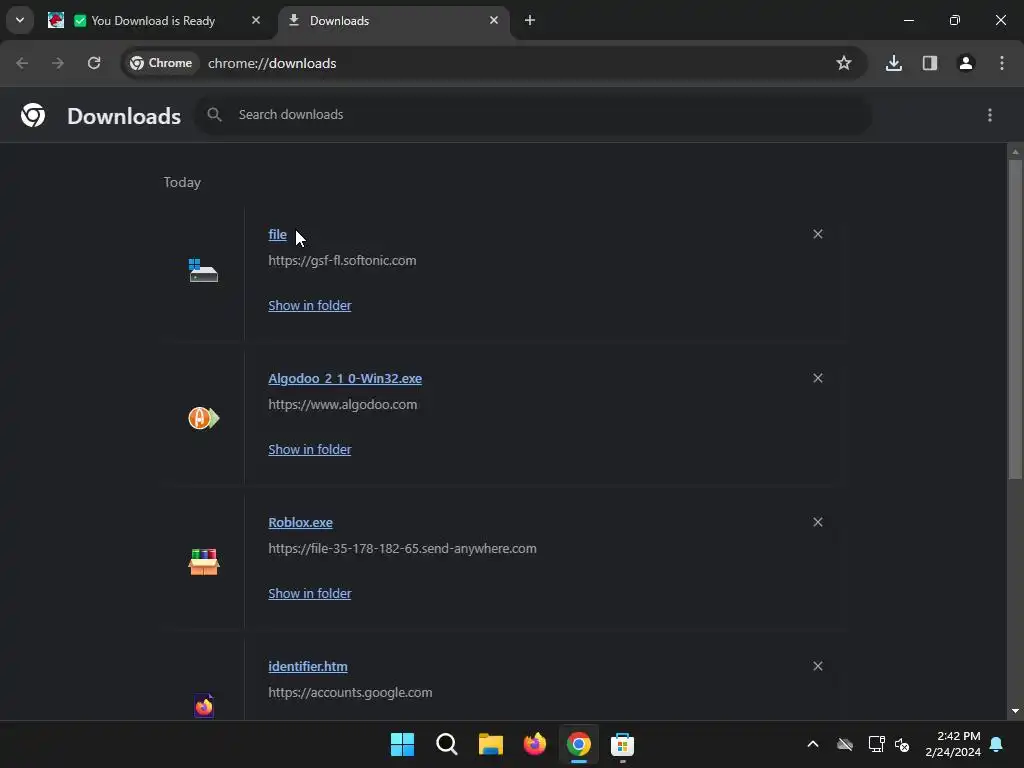Open Chrome's three-dot main menu
The height and width of the screenshot is (768, 1024).
[x=1002, y=63]
